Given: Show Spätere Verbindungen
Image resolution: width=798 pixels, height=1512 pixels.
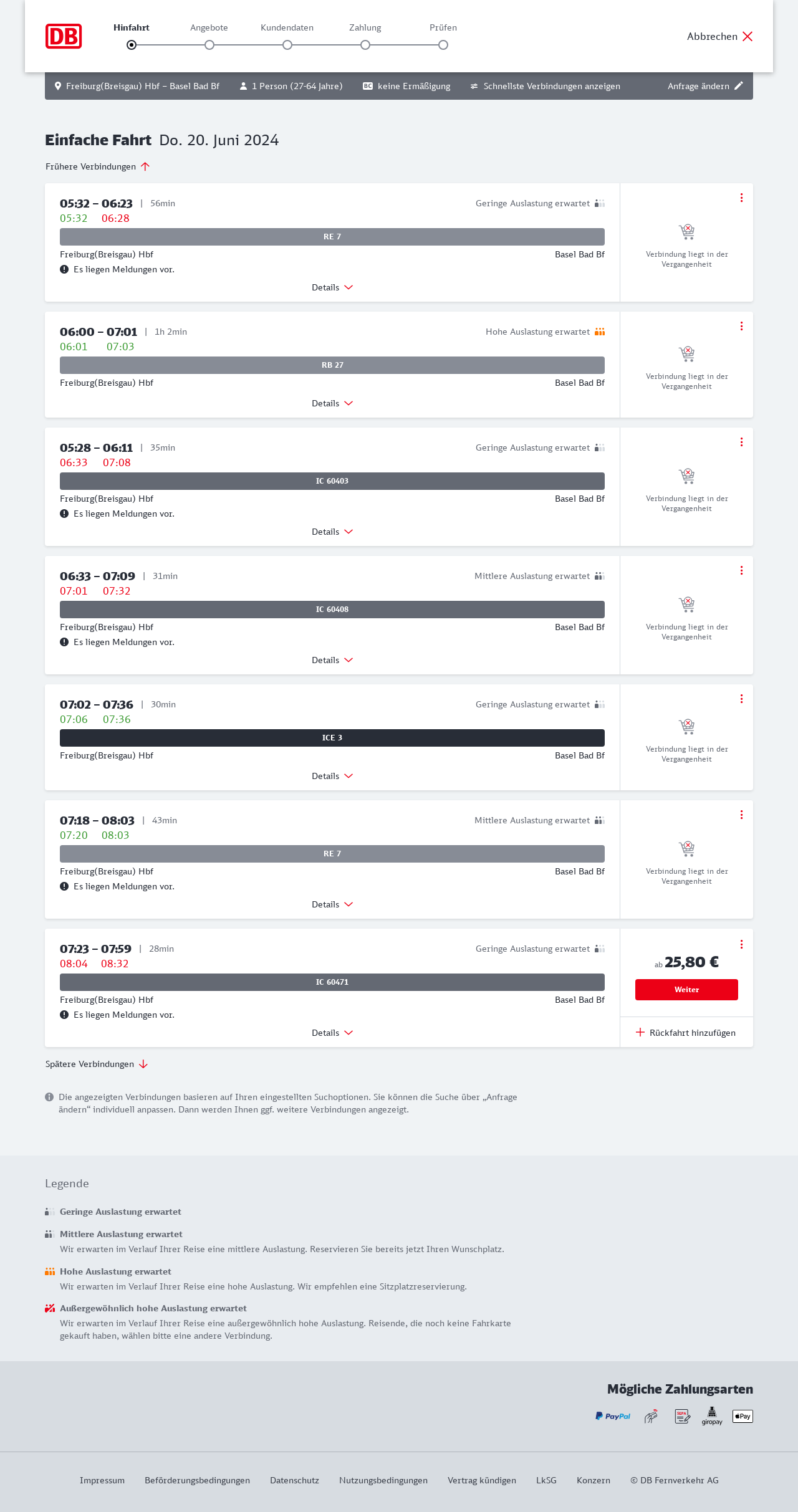Looking at the screenshot, I should click(x=97, y=1064).
